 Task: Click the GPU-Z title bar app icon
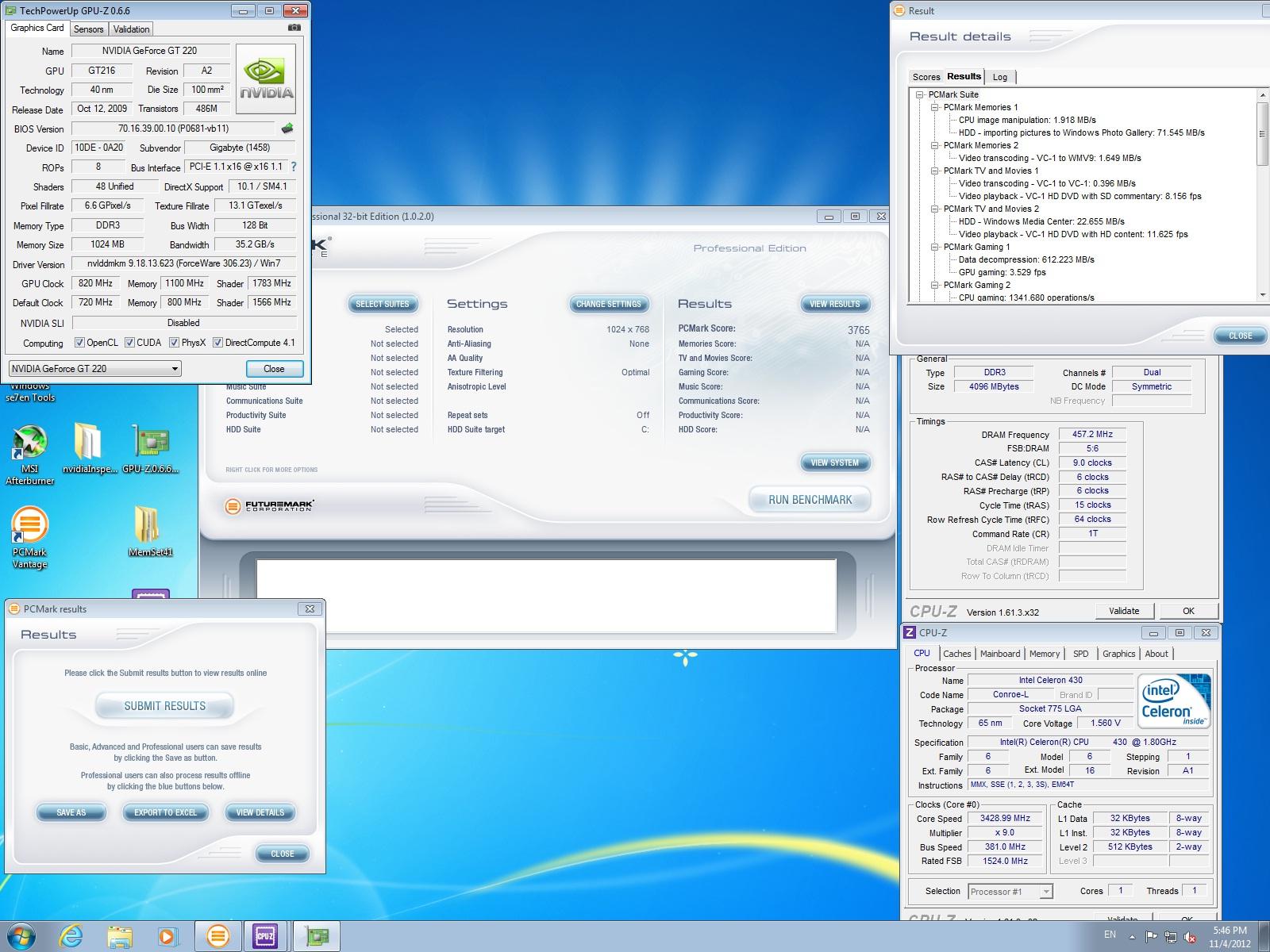[10, 10]
